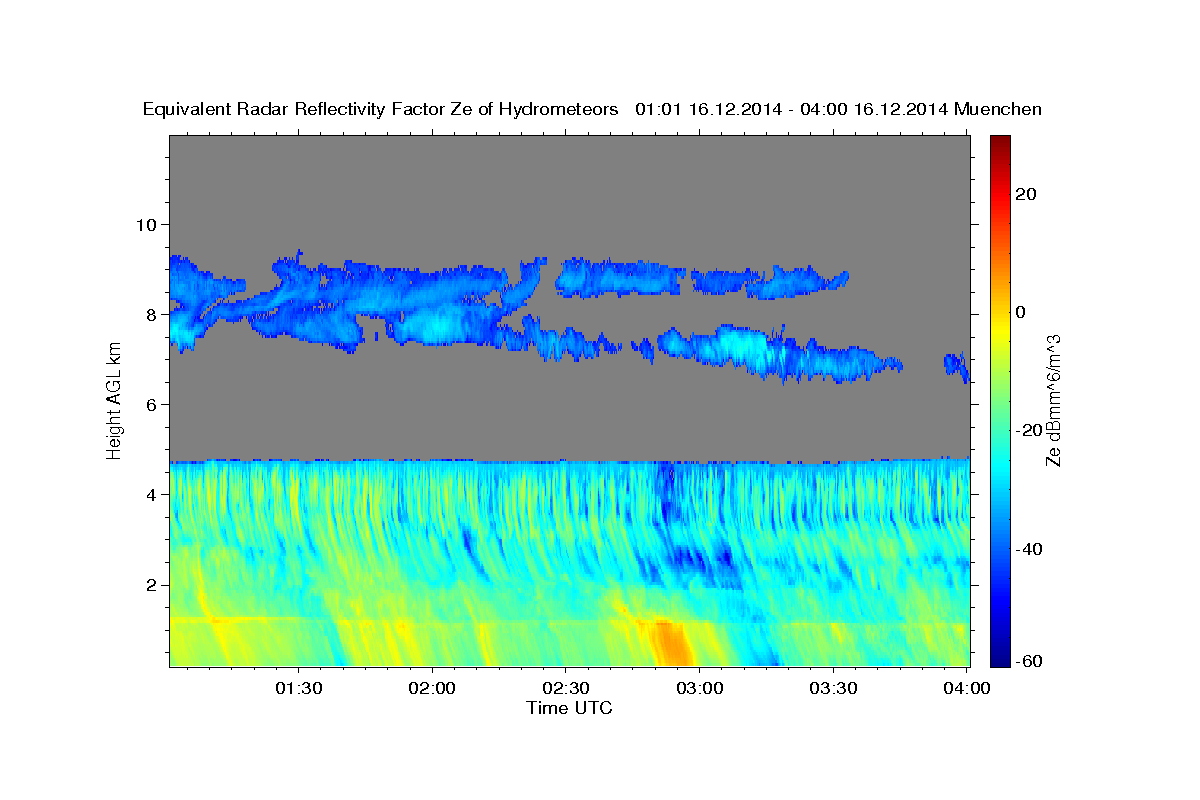Pick the dark blue bottom of the colorbar
The image size is (1200, 800).
1001,655
